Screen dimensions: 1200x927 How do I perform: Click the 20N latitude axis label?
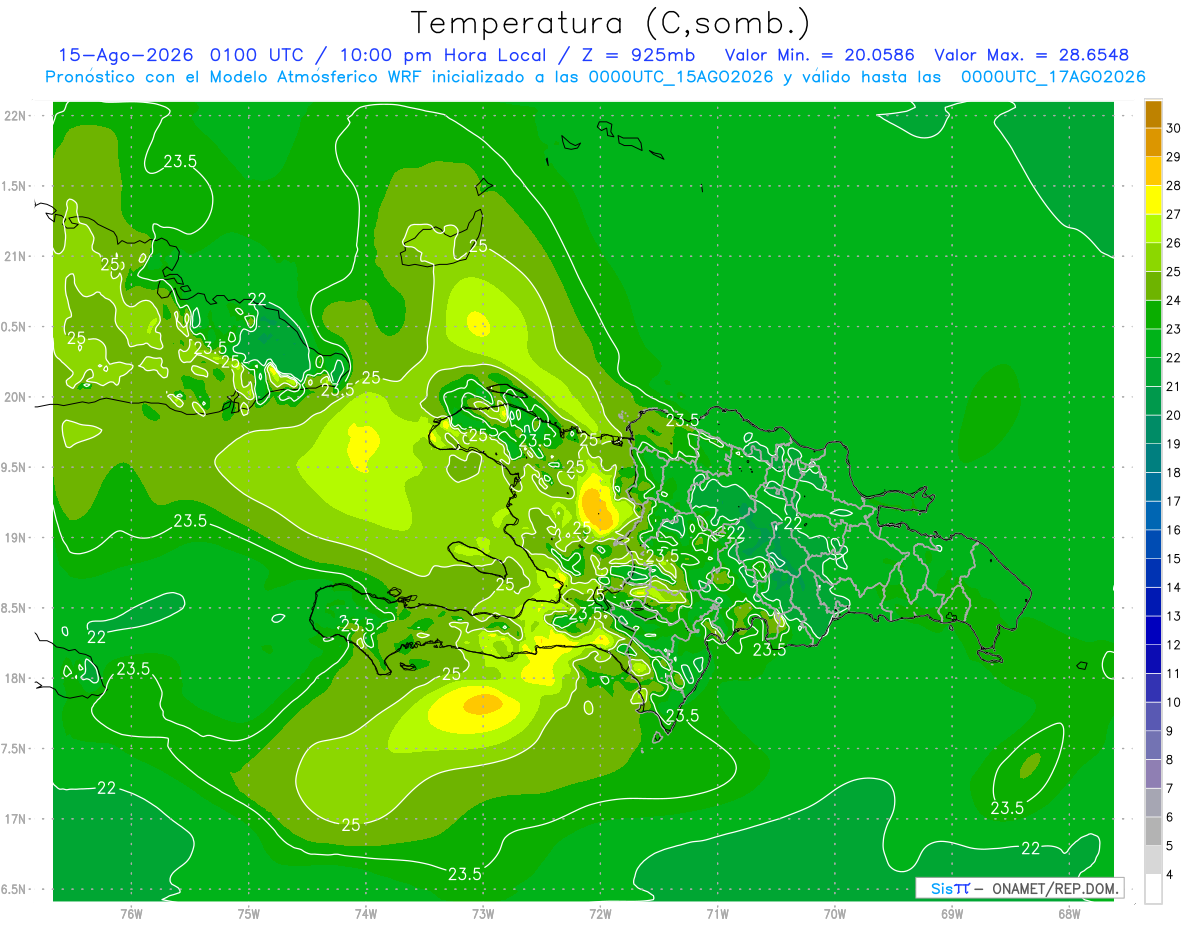tap(17, 397)
